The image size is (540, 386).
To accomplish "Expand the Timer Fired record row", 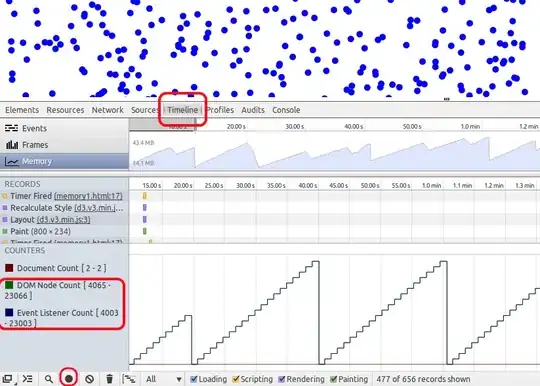I will tap(64, 196).
